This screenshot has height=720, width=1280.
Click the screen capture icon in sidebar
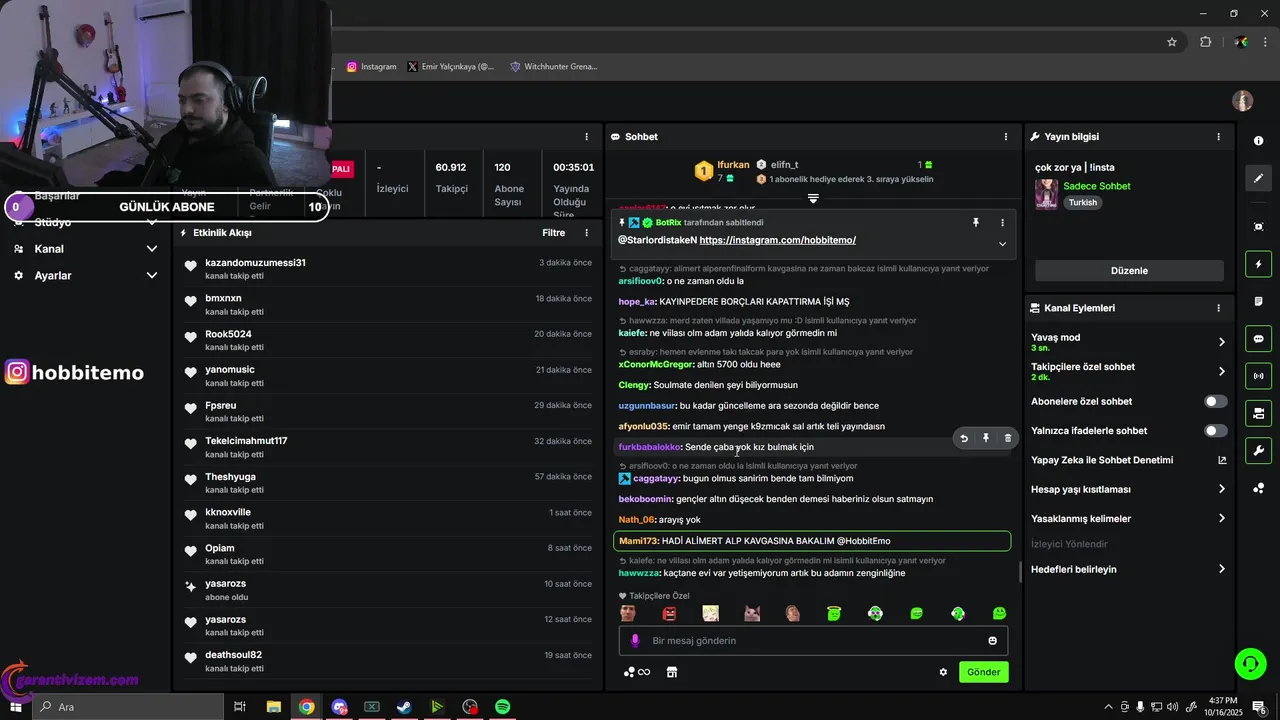[x=1258, y=227]
